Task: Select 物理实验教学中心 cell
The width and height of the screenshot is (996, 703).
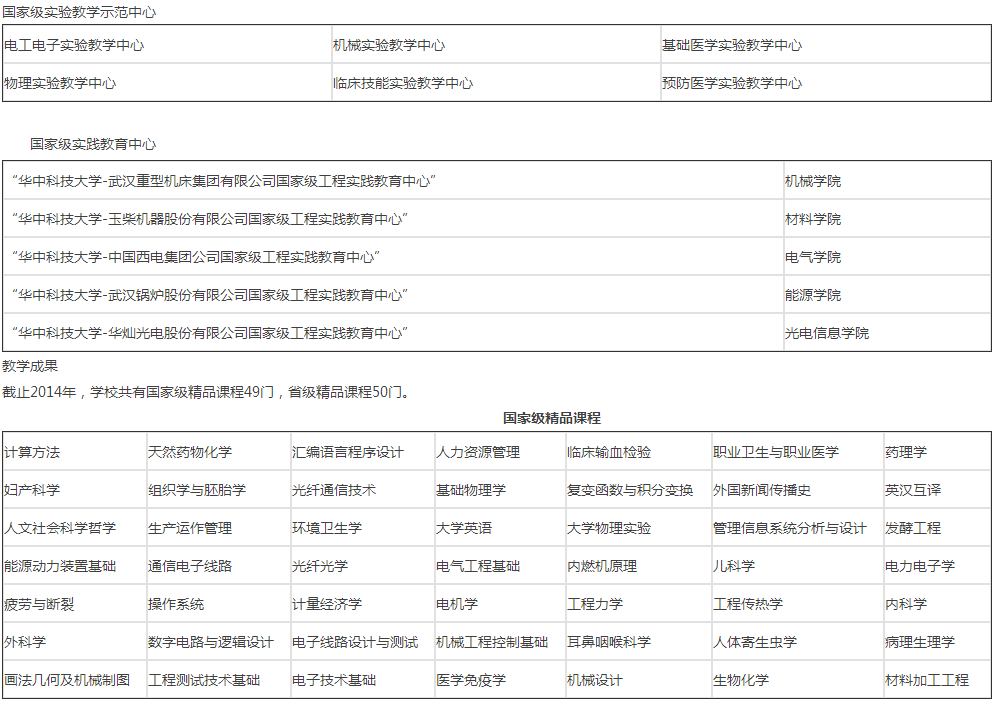Action: 167,83
